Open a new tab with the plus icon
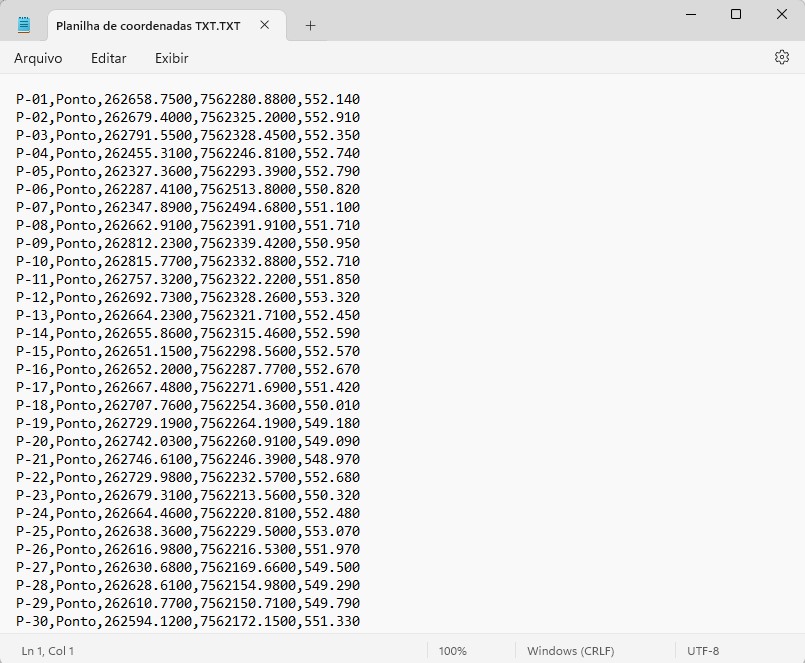This screenshot has width=805, height=663. click(x=310, y=25)
